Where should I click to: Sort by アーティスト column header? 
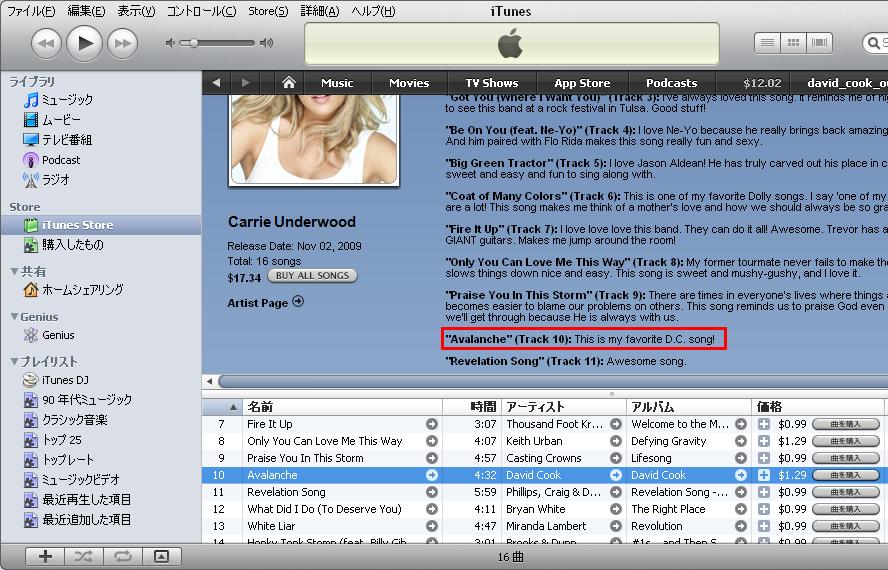point(564,407)
